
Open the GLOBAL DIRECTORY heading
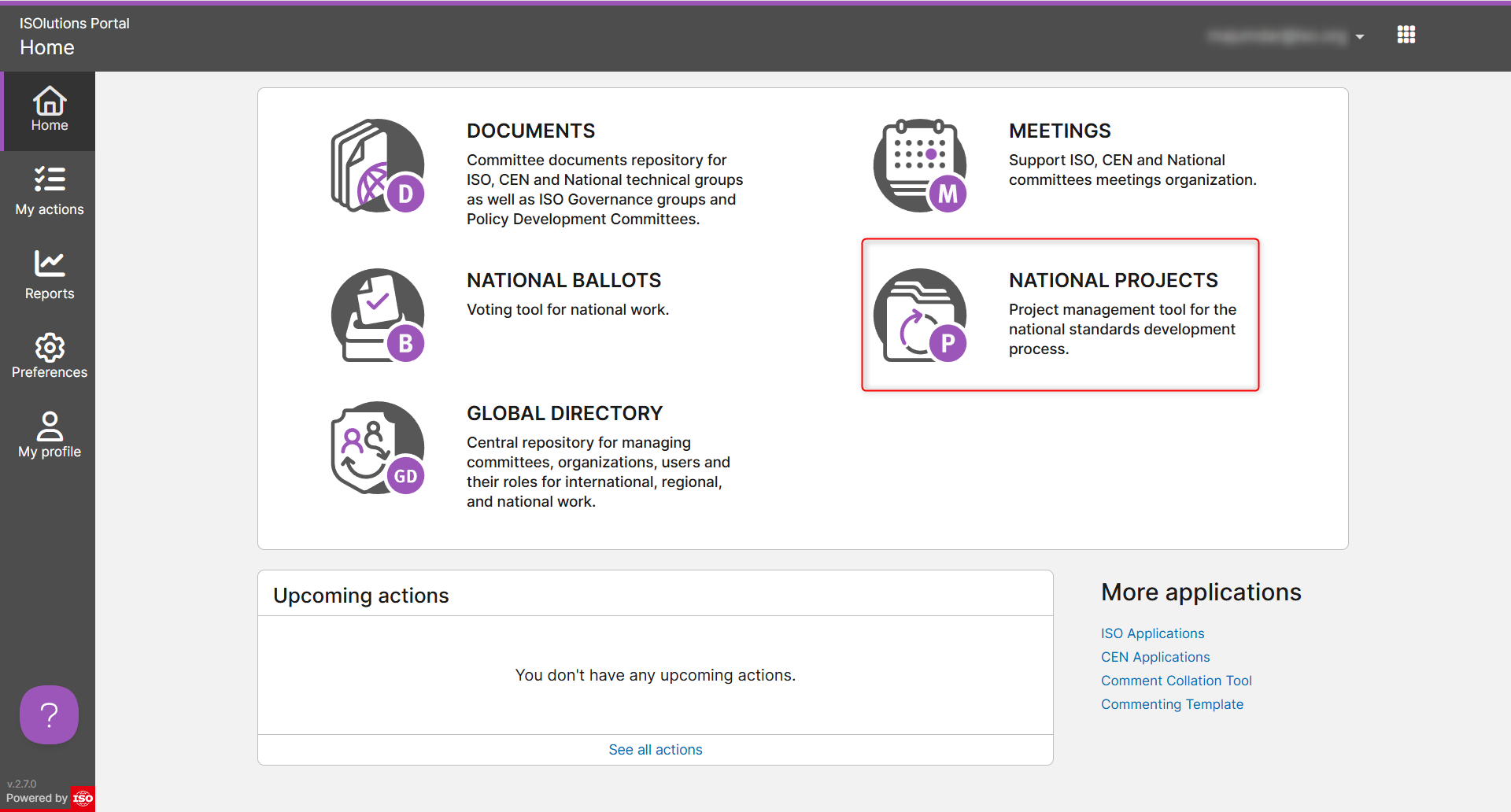pos(564,413)
